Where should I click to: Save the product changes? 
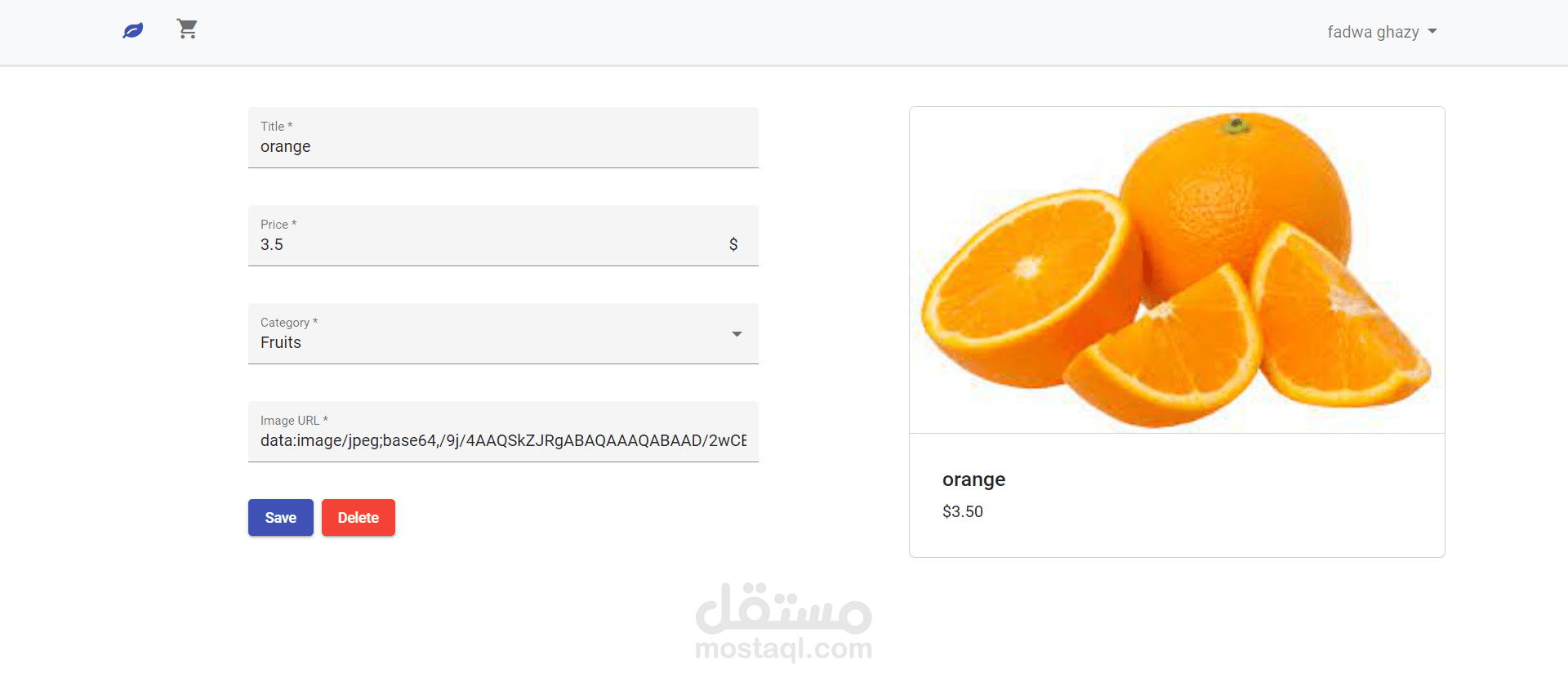coord(281,518)
